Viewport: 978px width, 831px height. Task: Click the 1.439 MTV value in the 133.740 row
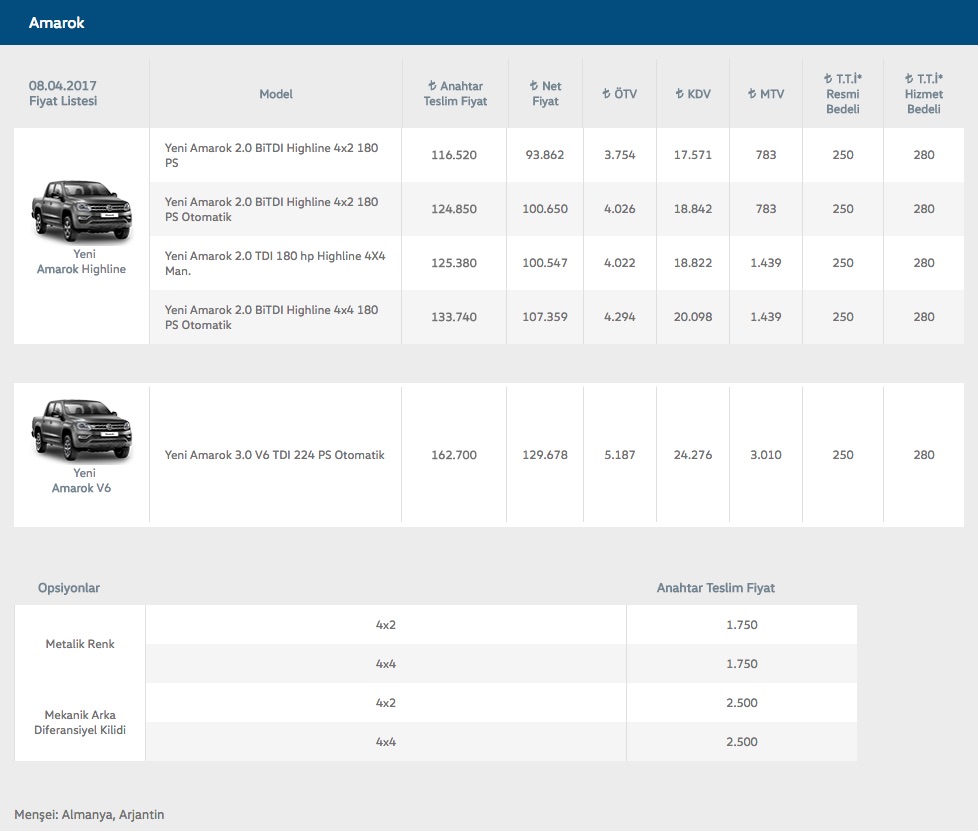click(766, 317)
